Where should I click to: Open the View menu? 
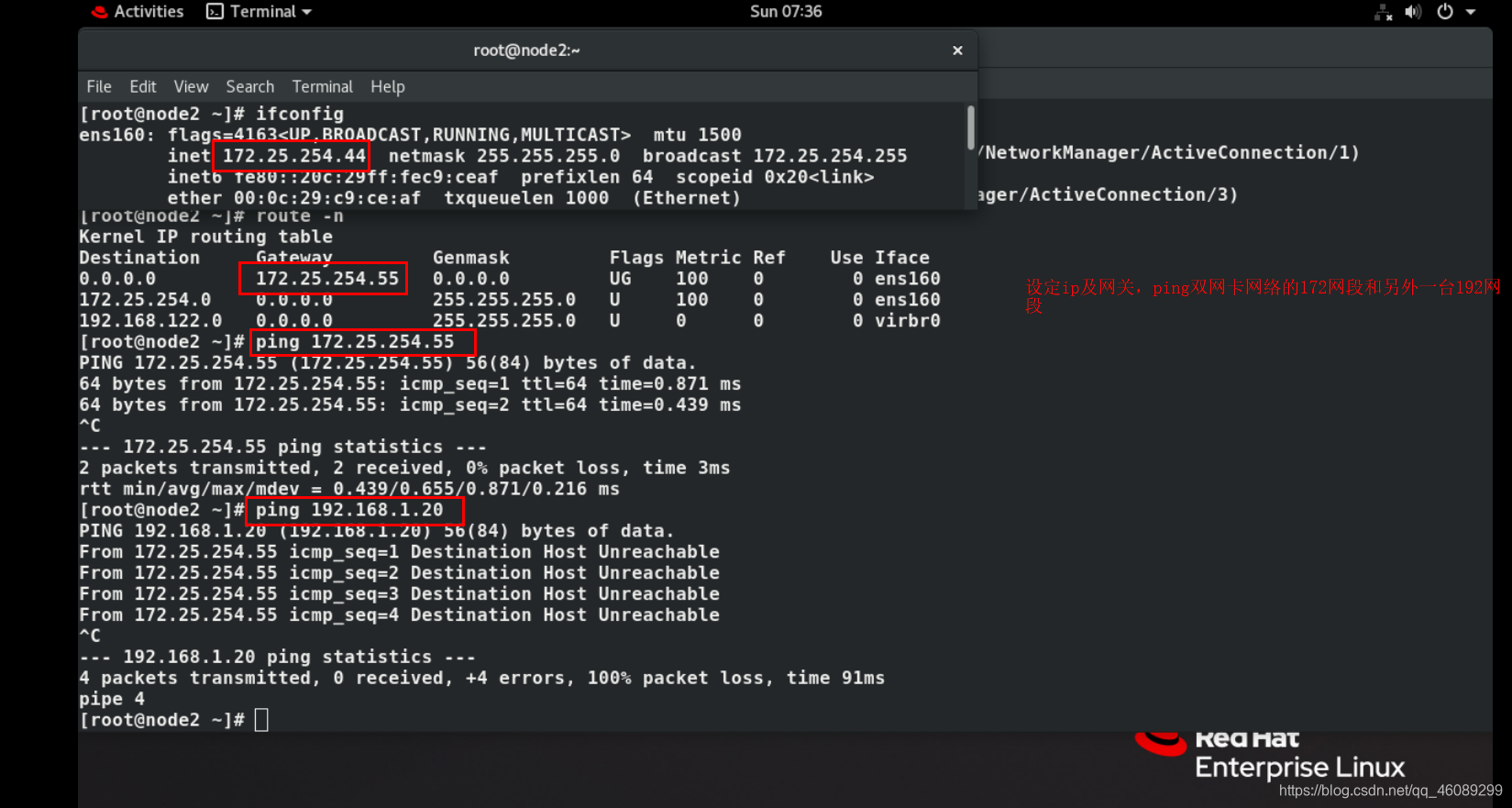coord(191,86)
